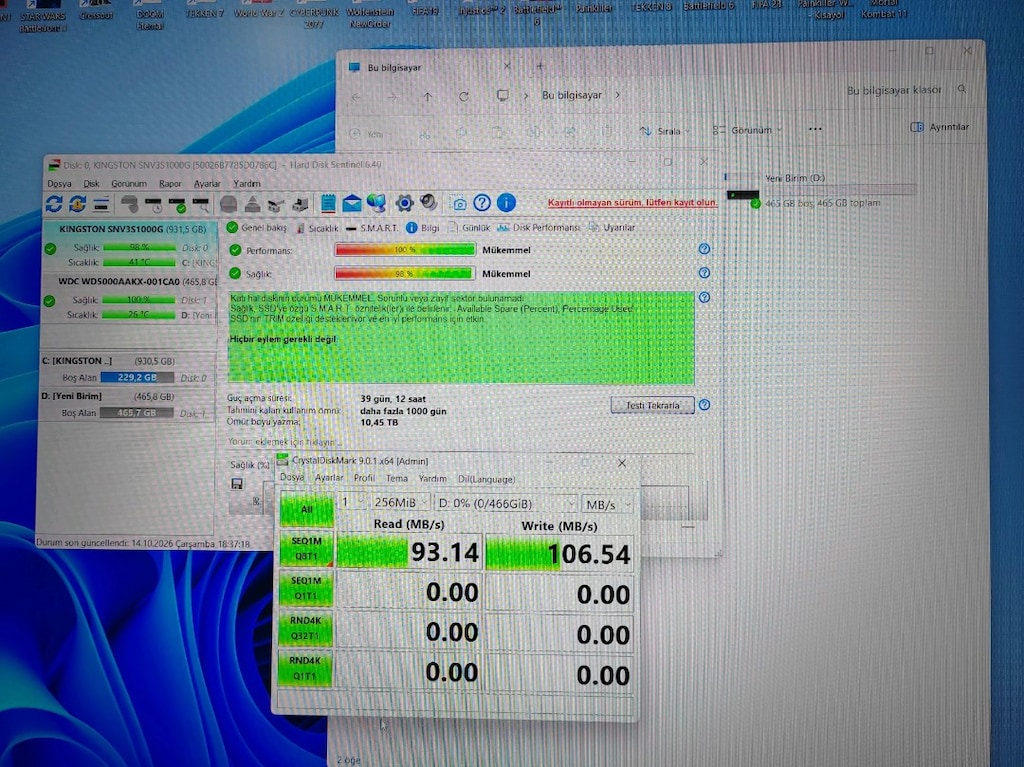The width and height of the screenshot is (1024, 767).
Task: Switch to the Günlük tab
Action: tap(469, 227)
